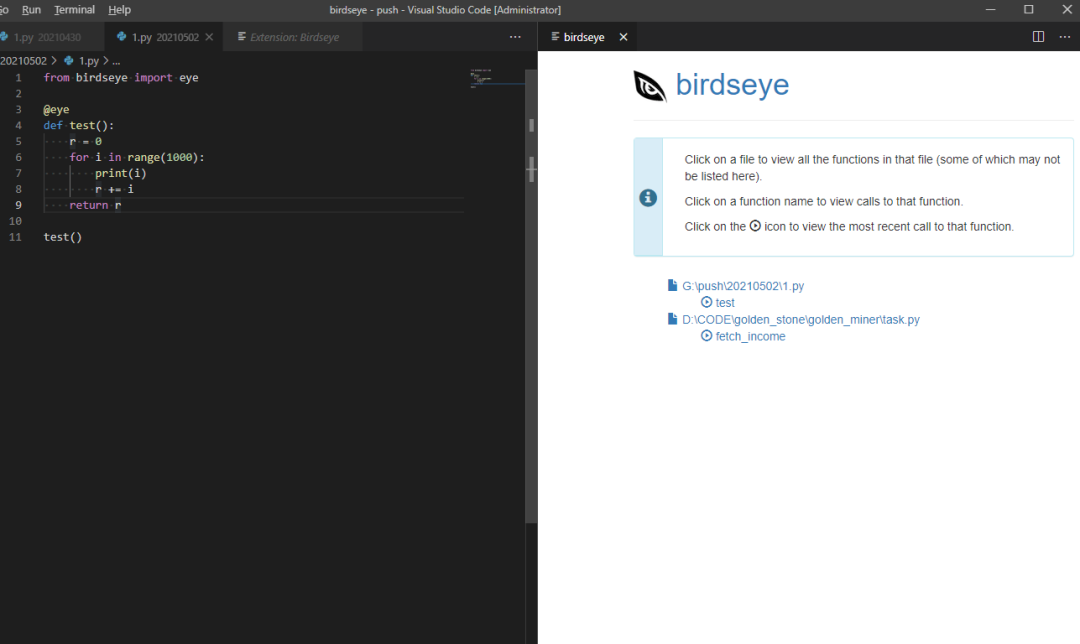Open the Terminal menu
1080x644 pixels.
click(x=74, y=10)
